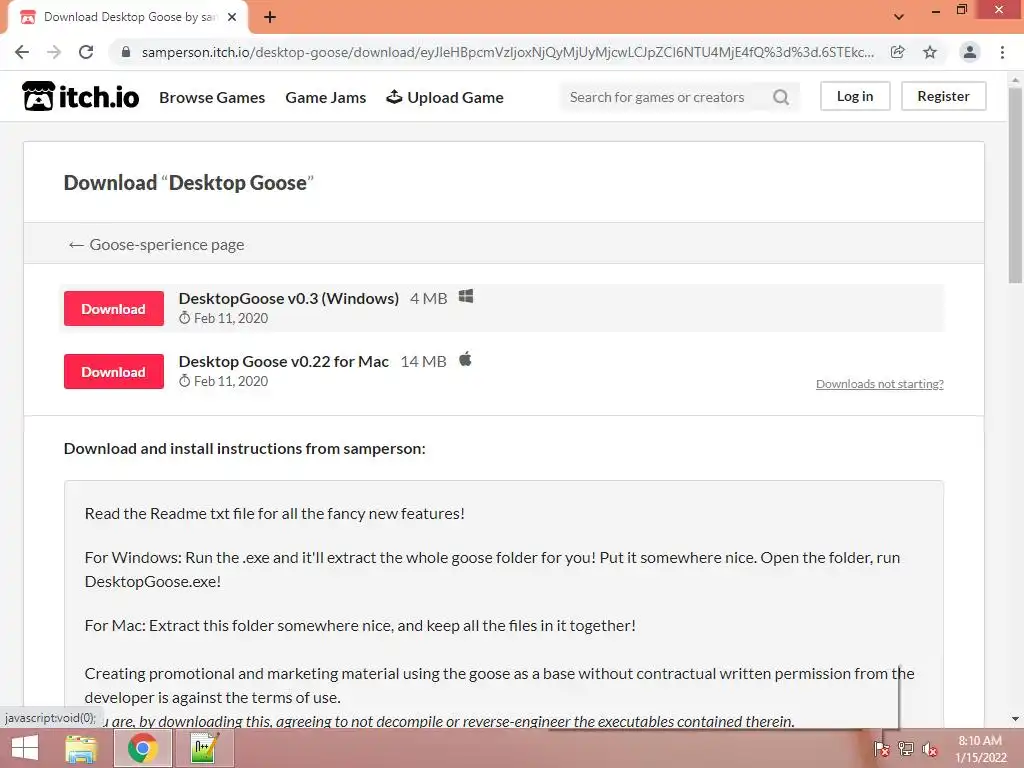Open the notepad app in taskbar
The height and width of the screenshot is (768, 1024).
tap(204, 748)
